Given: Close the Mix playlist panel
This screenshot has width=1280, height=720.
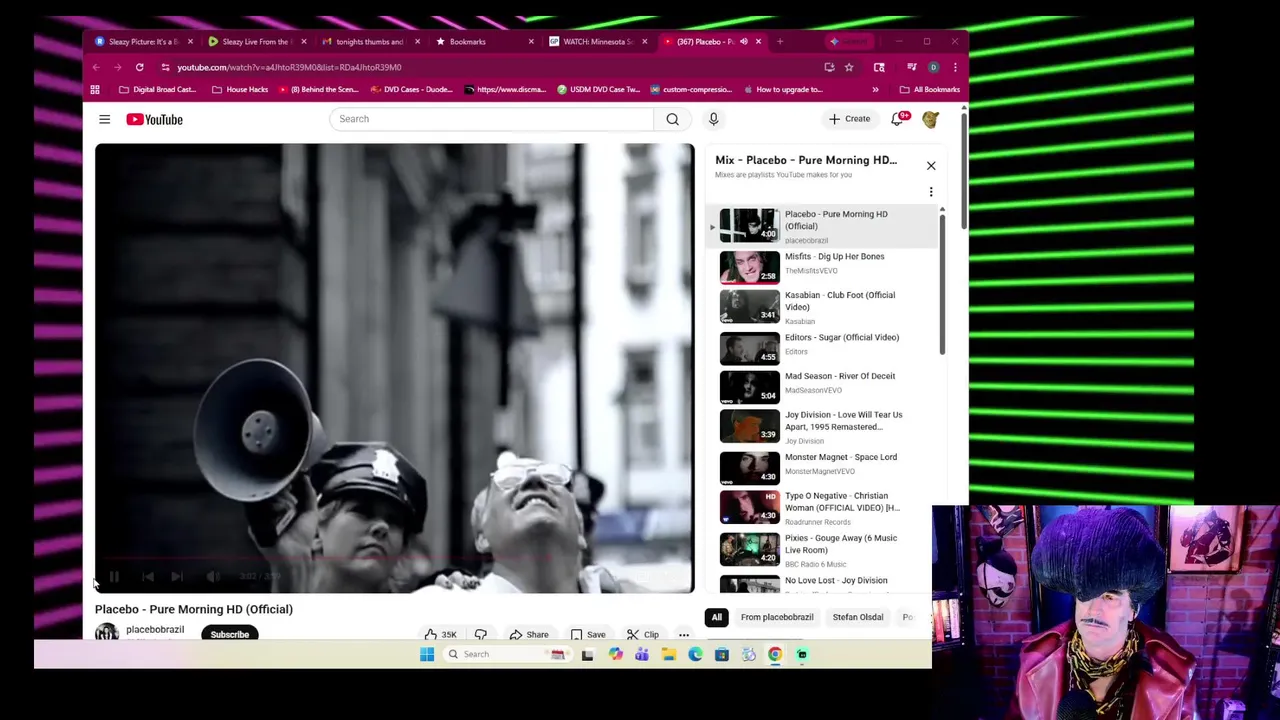Looking at the screenshot, I should coord(931,166).
